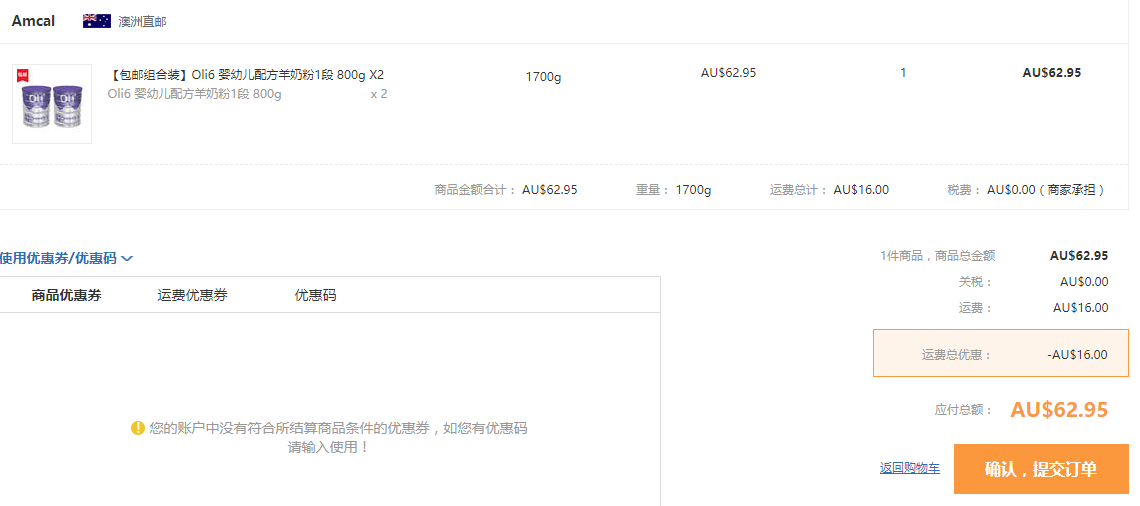This screenshot has height=506, width=1140.
Task: Switch to the 运费优惠券 tab
Action: click(x=193, y=295)
